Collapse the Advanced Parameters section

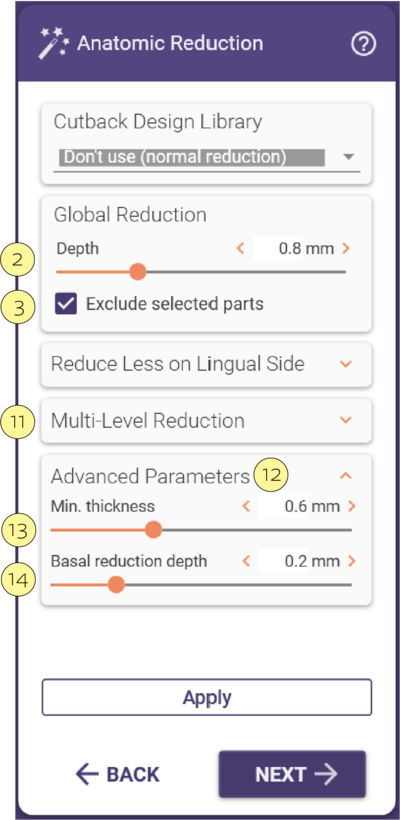(346, 476)
